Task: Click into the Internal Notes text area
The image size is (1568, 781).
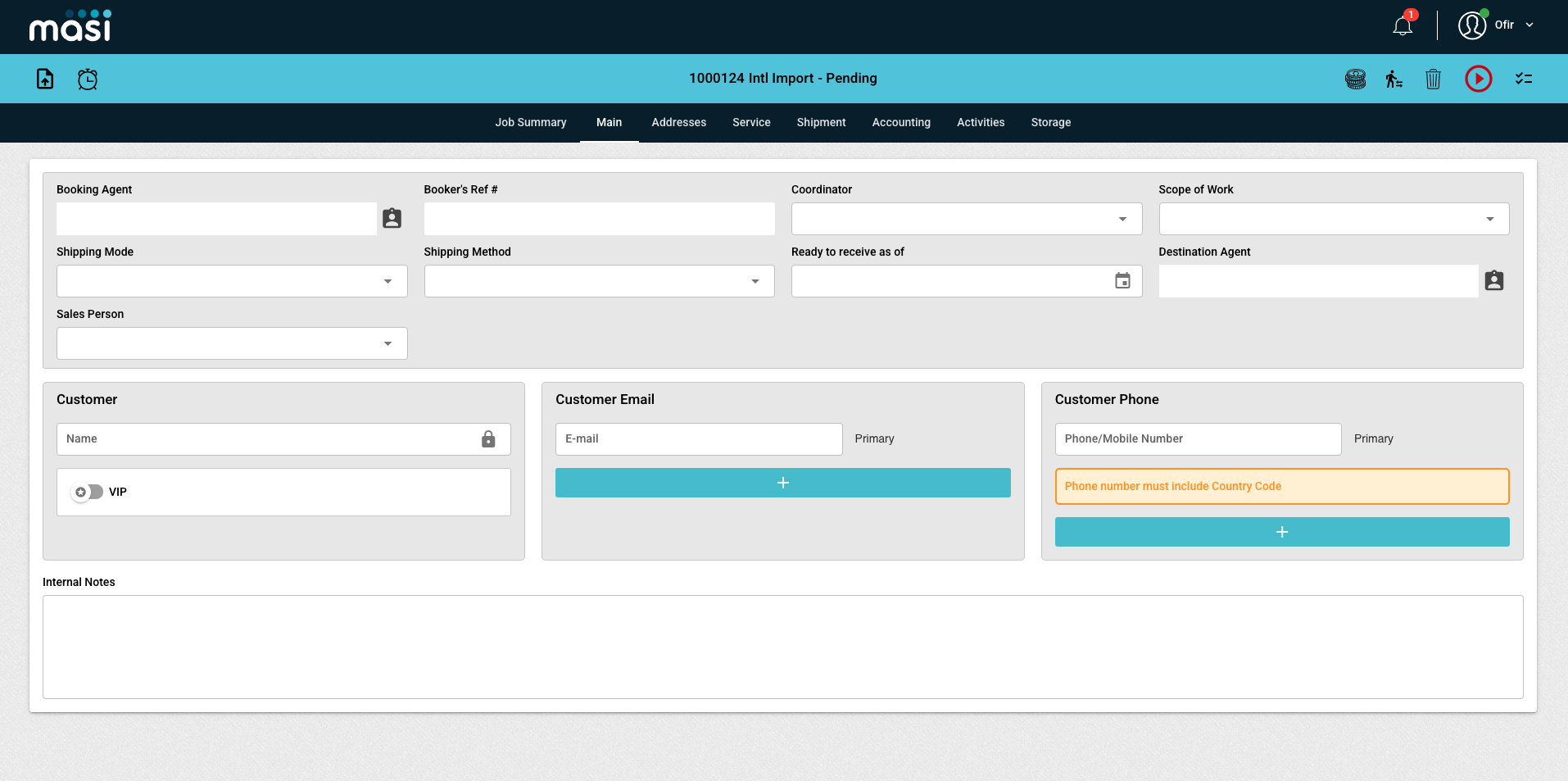Action: point(782,647)
